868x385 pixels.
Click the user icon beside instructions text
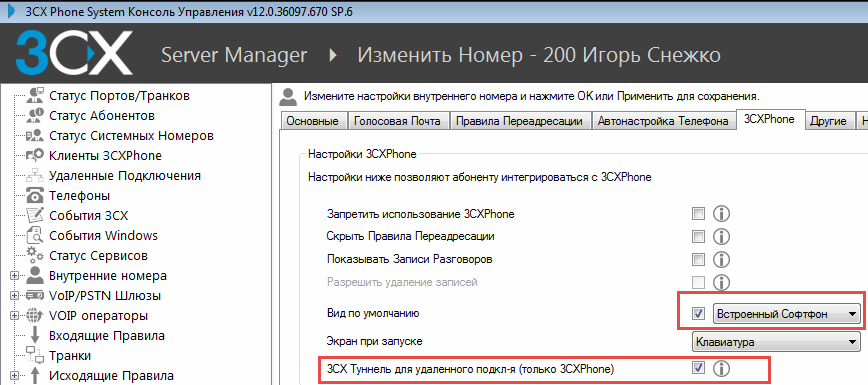tap(288, 96)
